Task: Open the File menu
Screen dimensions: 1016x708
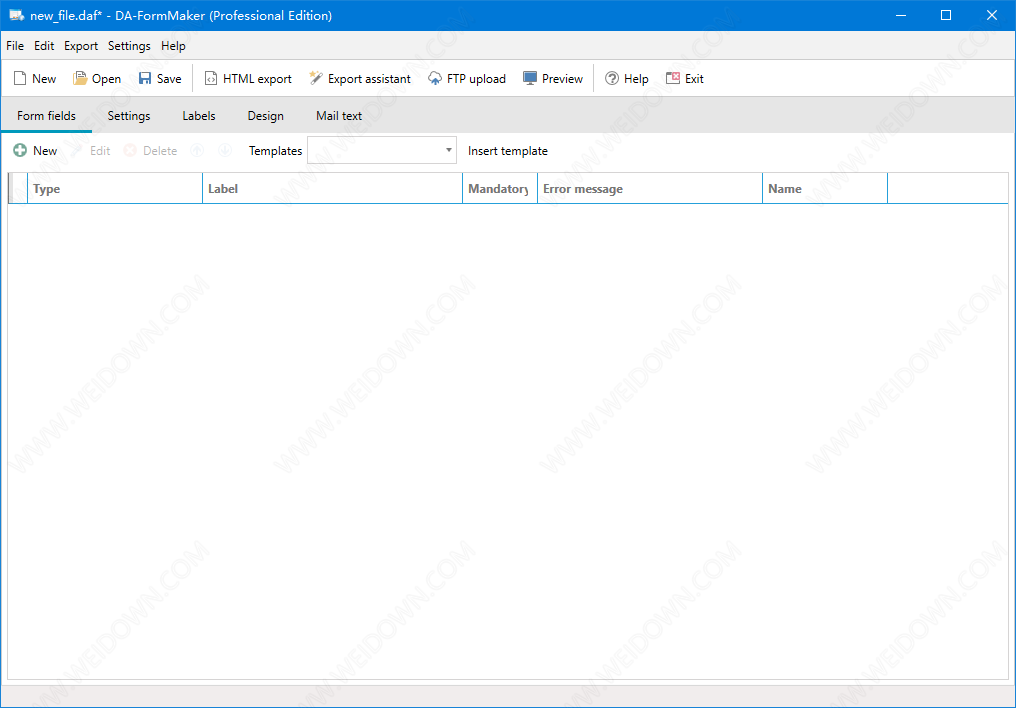Action: (15, 46)
